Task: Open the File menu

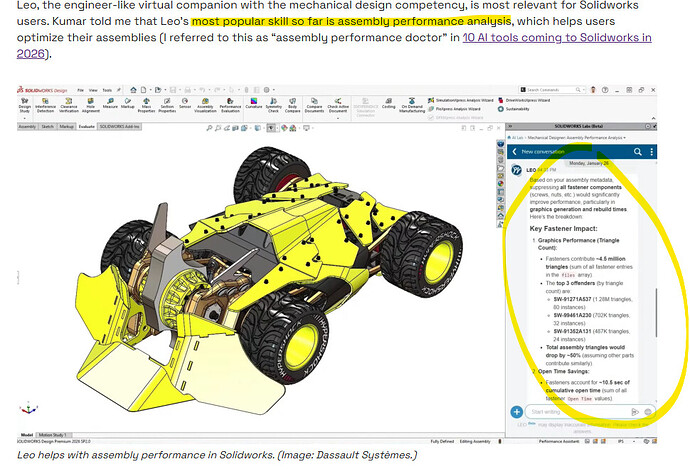Action: click(81, 90)
